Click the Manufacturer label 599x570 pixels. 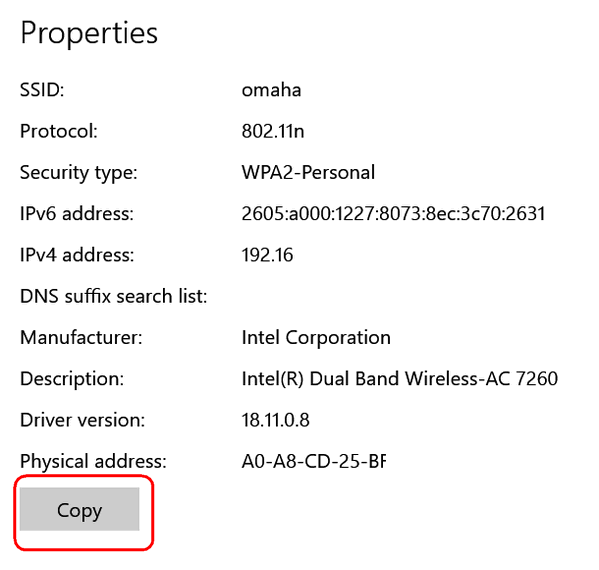tap(81, 338)
